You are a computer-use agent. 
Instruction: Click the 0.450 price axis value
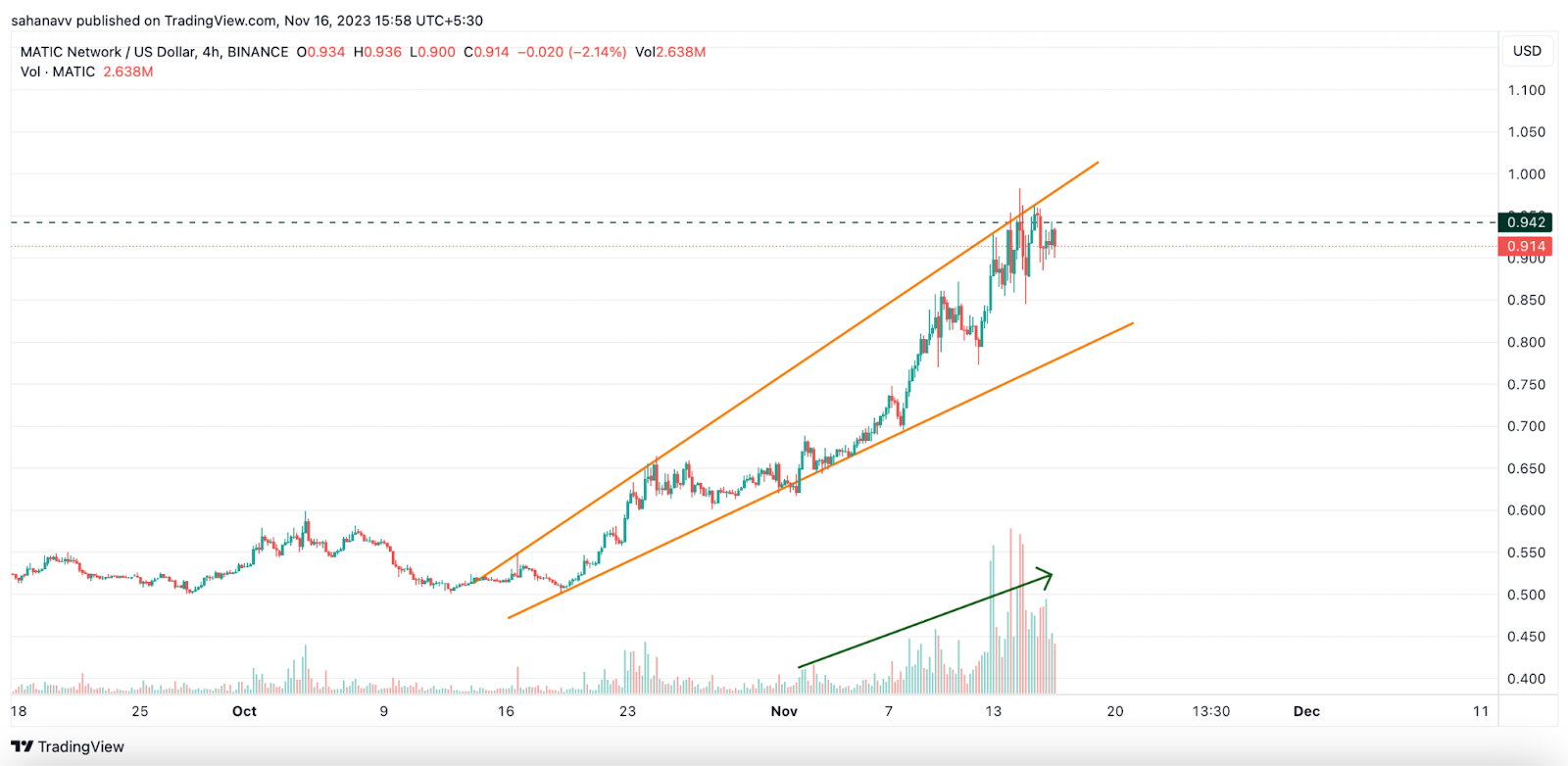click(x=1526, y=637)
